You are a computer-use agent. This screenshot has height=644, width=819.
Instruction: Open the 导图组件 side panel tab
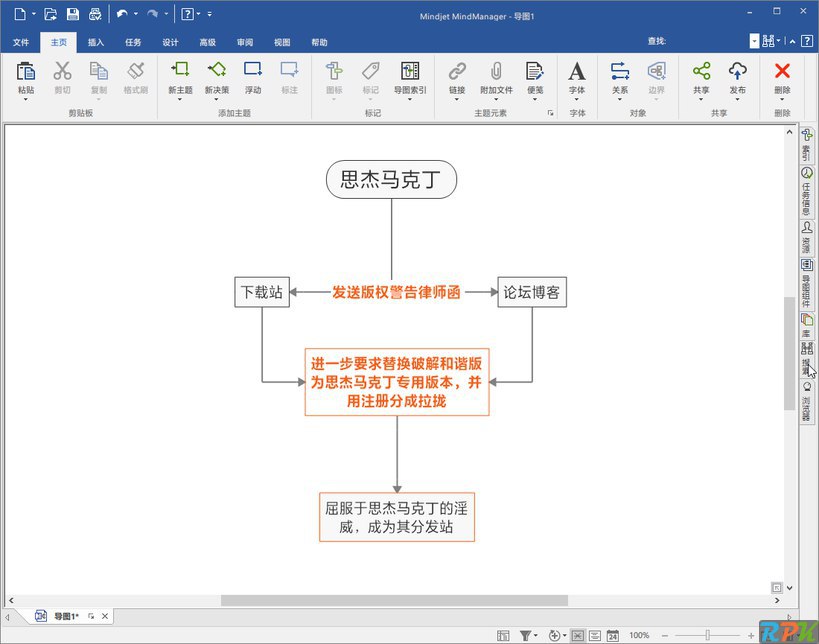coord(806,283)
